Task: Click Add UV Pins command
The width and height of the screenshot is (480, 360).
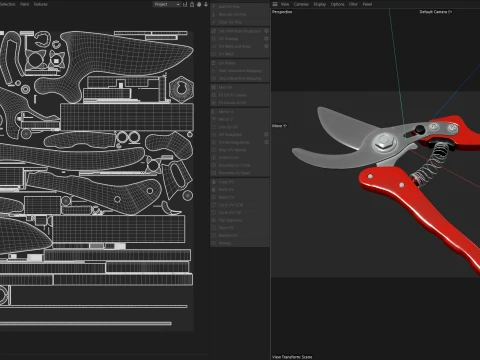Action: click(240, 7)
